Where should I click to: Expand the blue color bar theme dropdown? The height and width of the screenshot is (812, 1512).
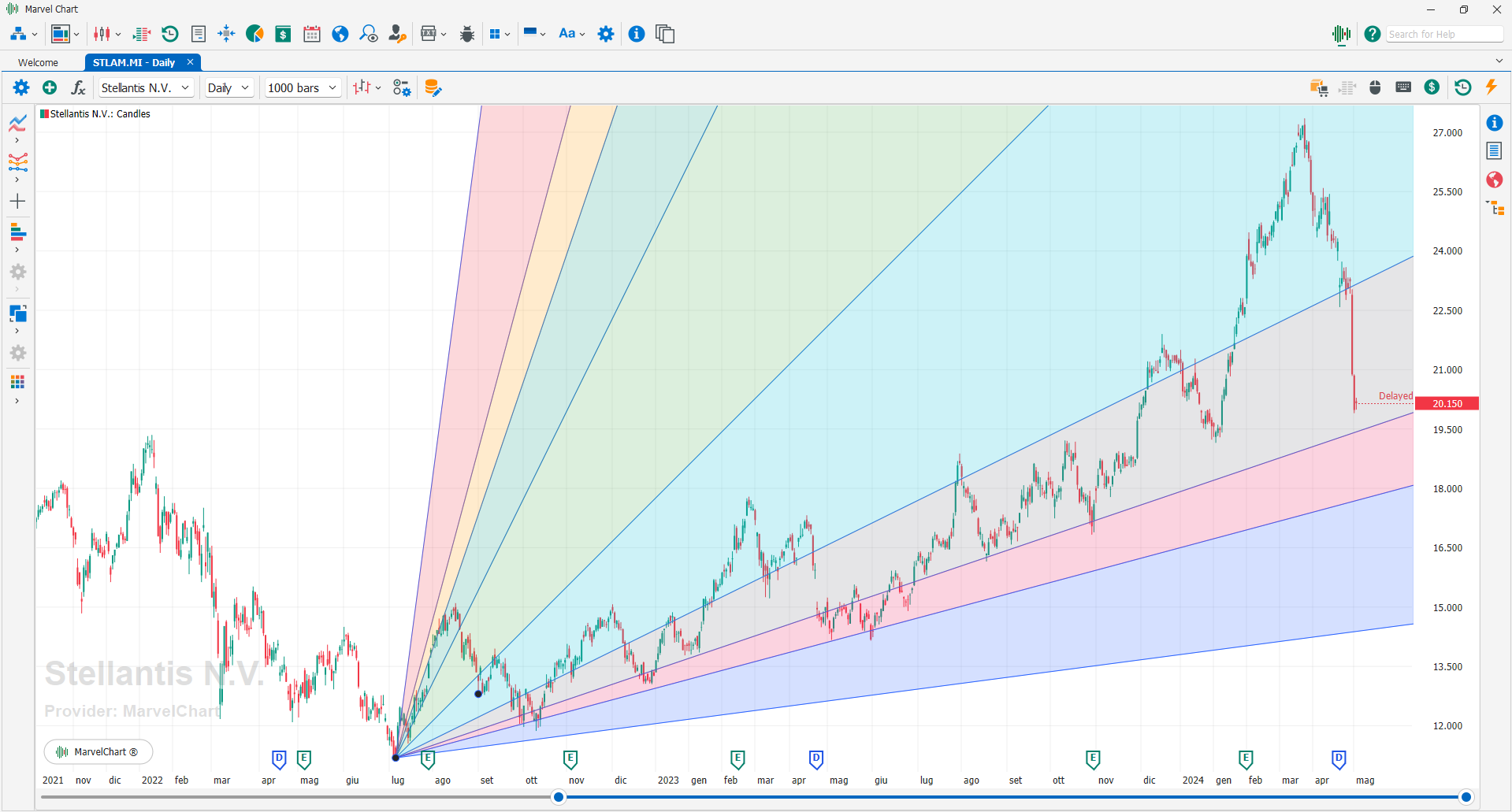[x=543, y=35]
